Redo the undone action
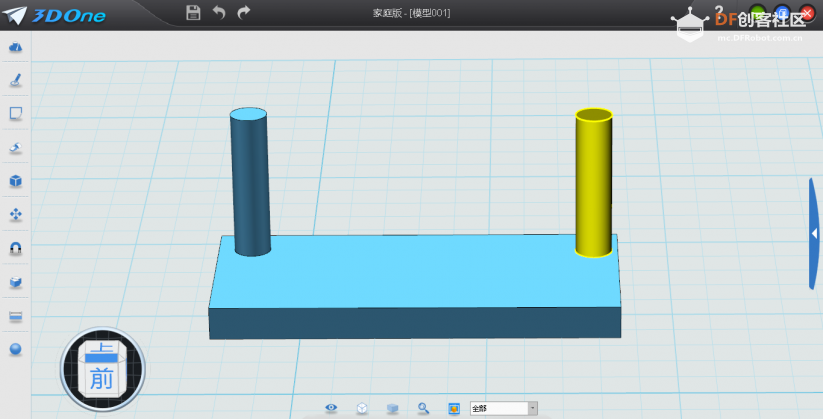Viewport: 823px width, 419px height. tap(244, 13)
